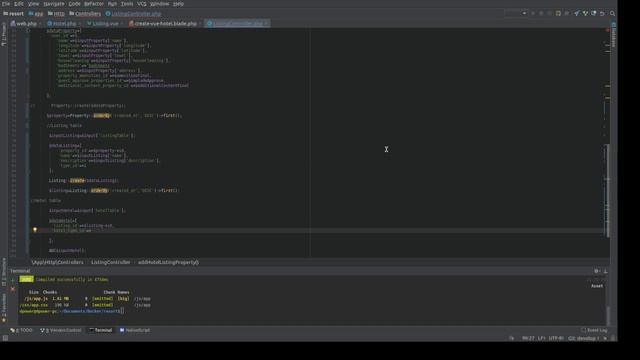
Task: Click the terminal command prompt line
Action: coord(71,311)
